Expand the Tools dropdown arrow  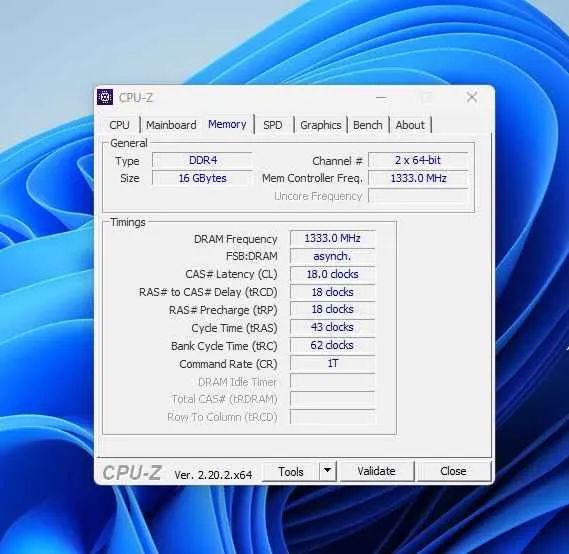(x=327, y=471)
